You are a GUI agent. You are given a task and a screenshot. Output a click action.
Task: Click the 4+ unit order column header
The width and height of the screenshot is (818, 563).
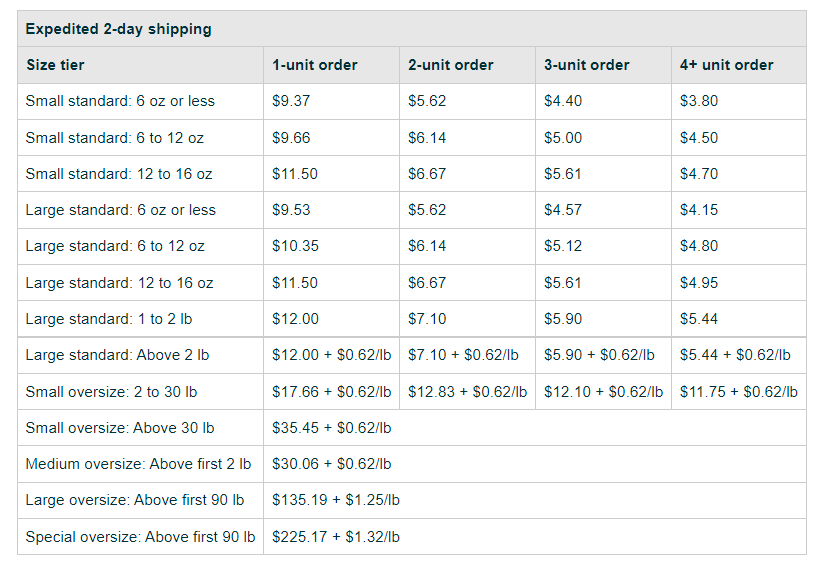pyautogui.click(x=727, y=65)
